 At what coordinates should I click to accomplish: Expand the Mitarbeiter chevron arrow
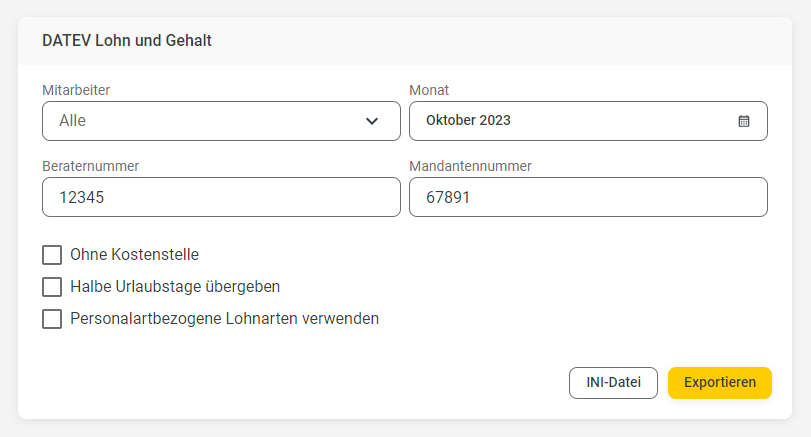(x=372, y=121)
